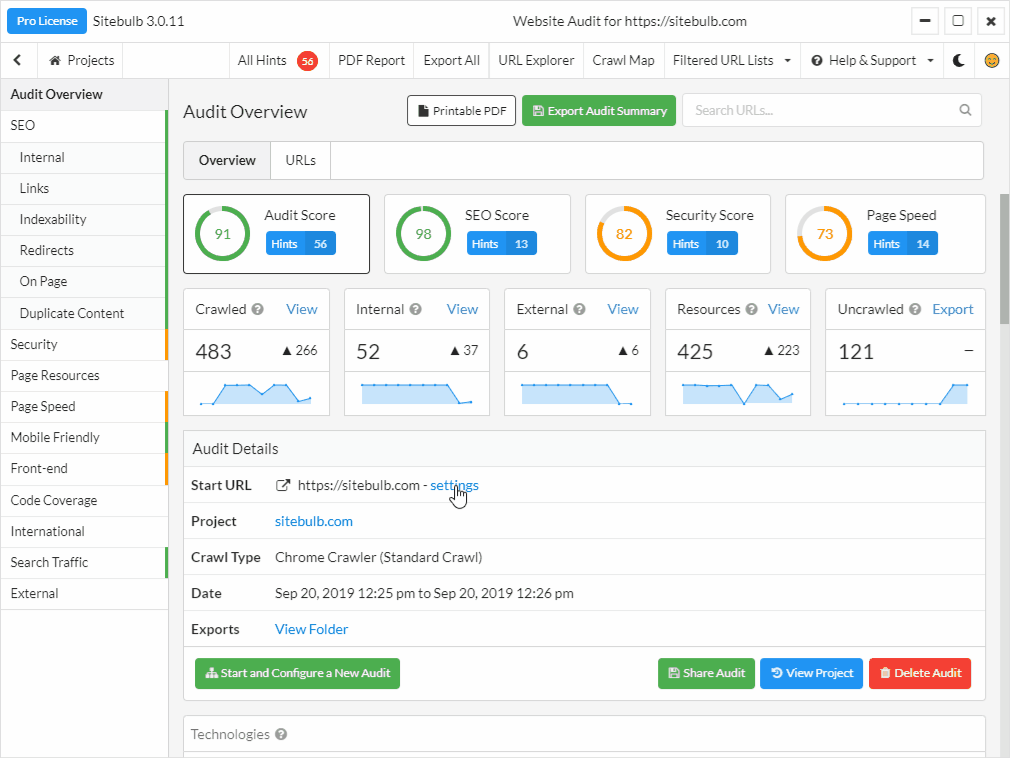This screenshot has height=758, width=1010.
Task: Open the sitebulb.com project link
Action: coord(314,522)
